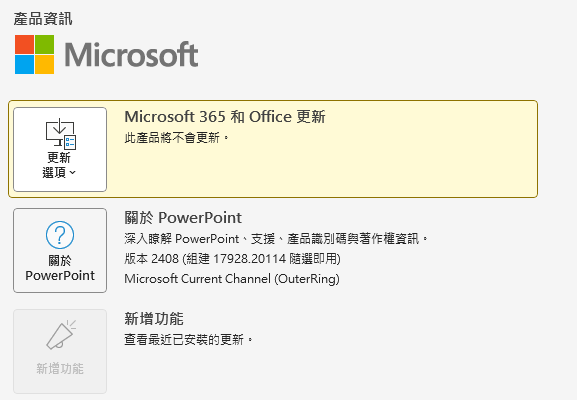
Task: Click the 關於 PowerPoint section title
Action: 183,218
